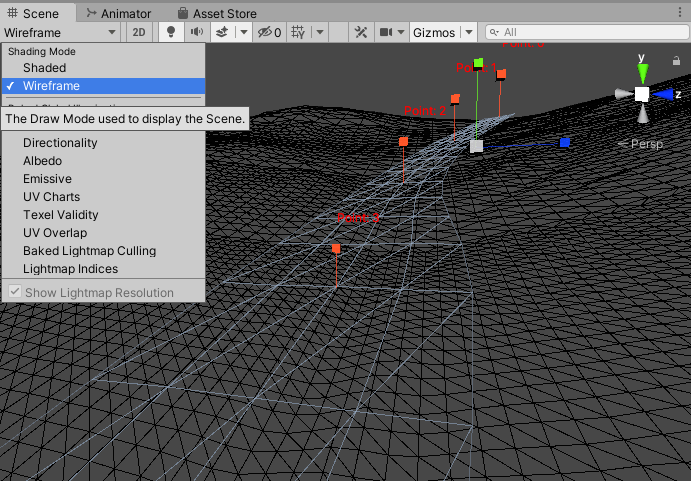Choose Lightmap Indices draw mode
The height and width of the screenshot is (481, 691).
click(104, 269)
